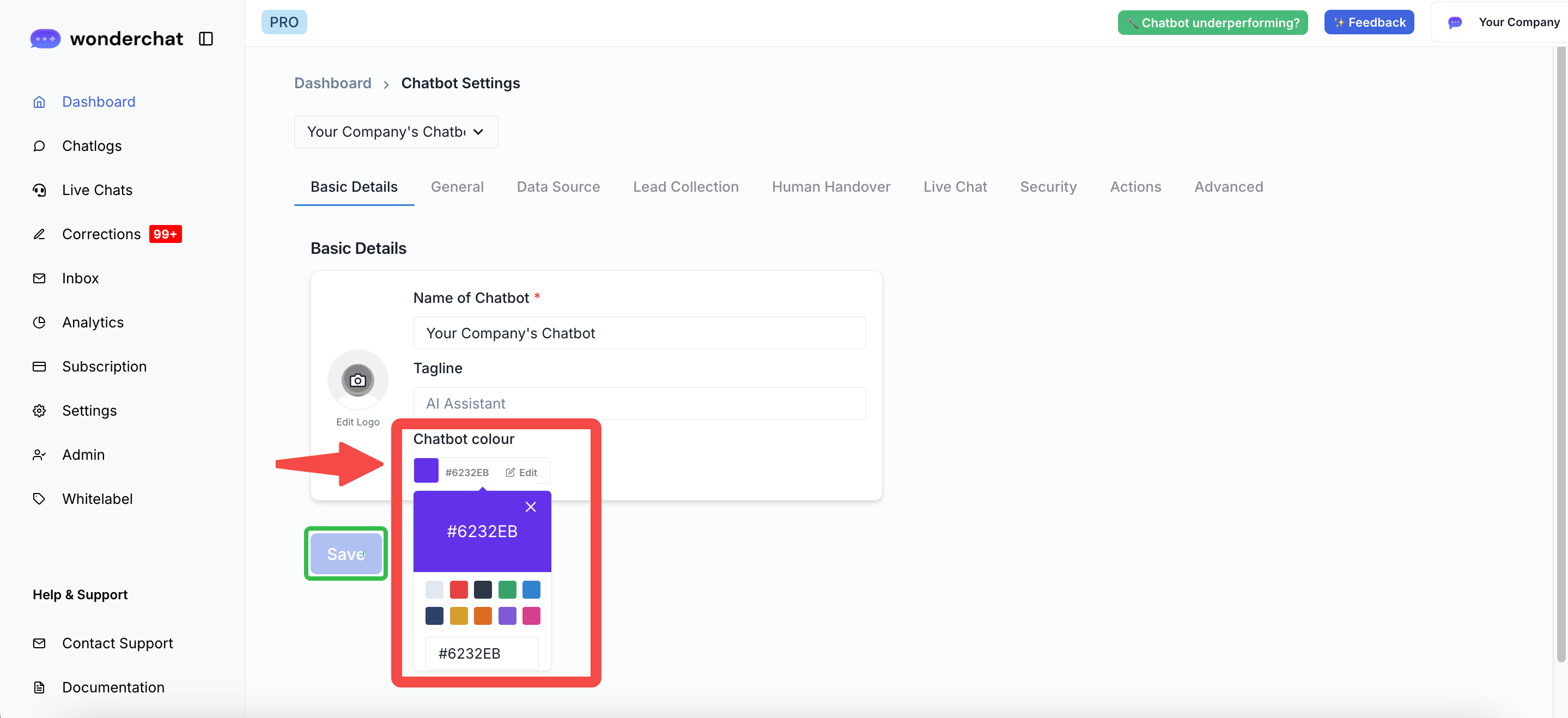Pick the green colour swatch
The height and width of the screenshot is (718, 1568).
(507, 589)
